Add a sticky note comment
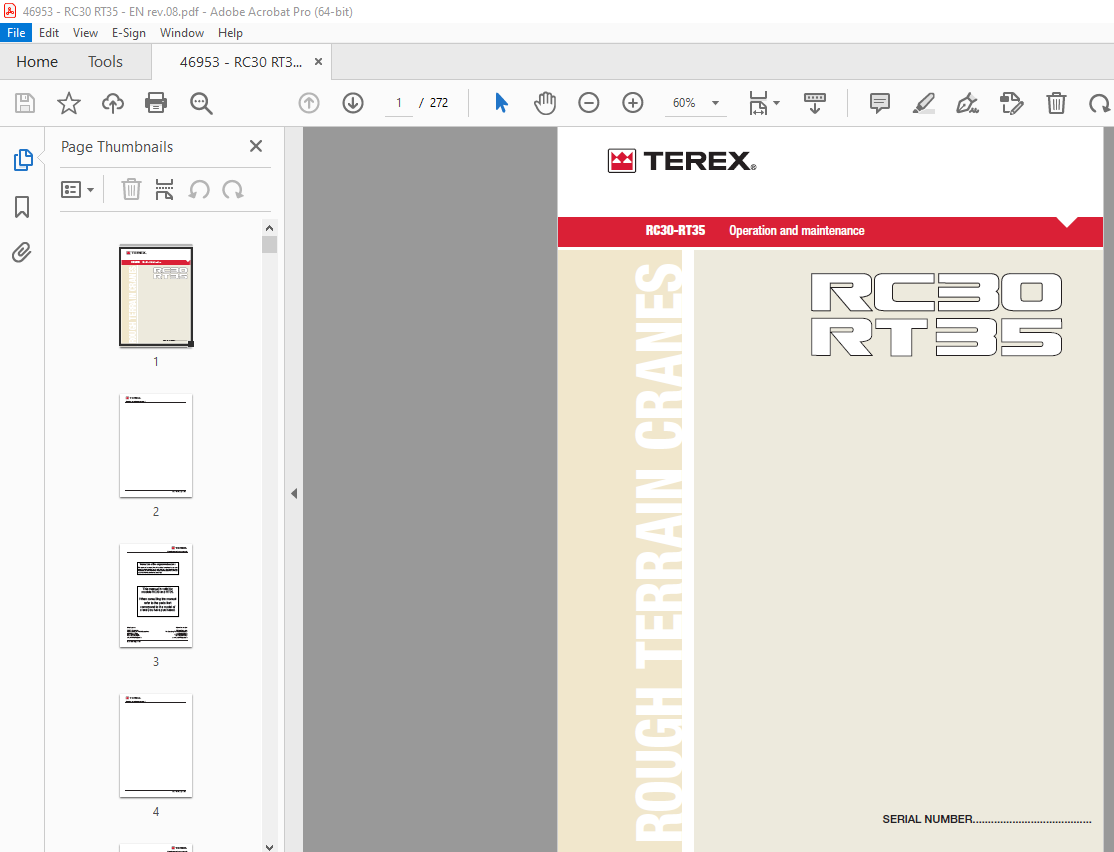This screenshot has width=1114, height=852. (x=880, y=103)
